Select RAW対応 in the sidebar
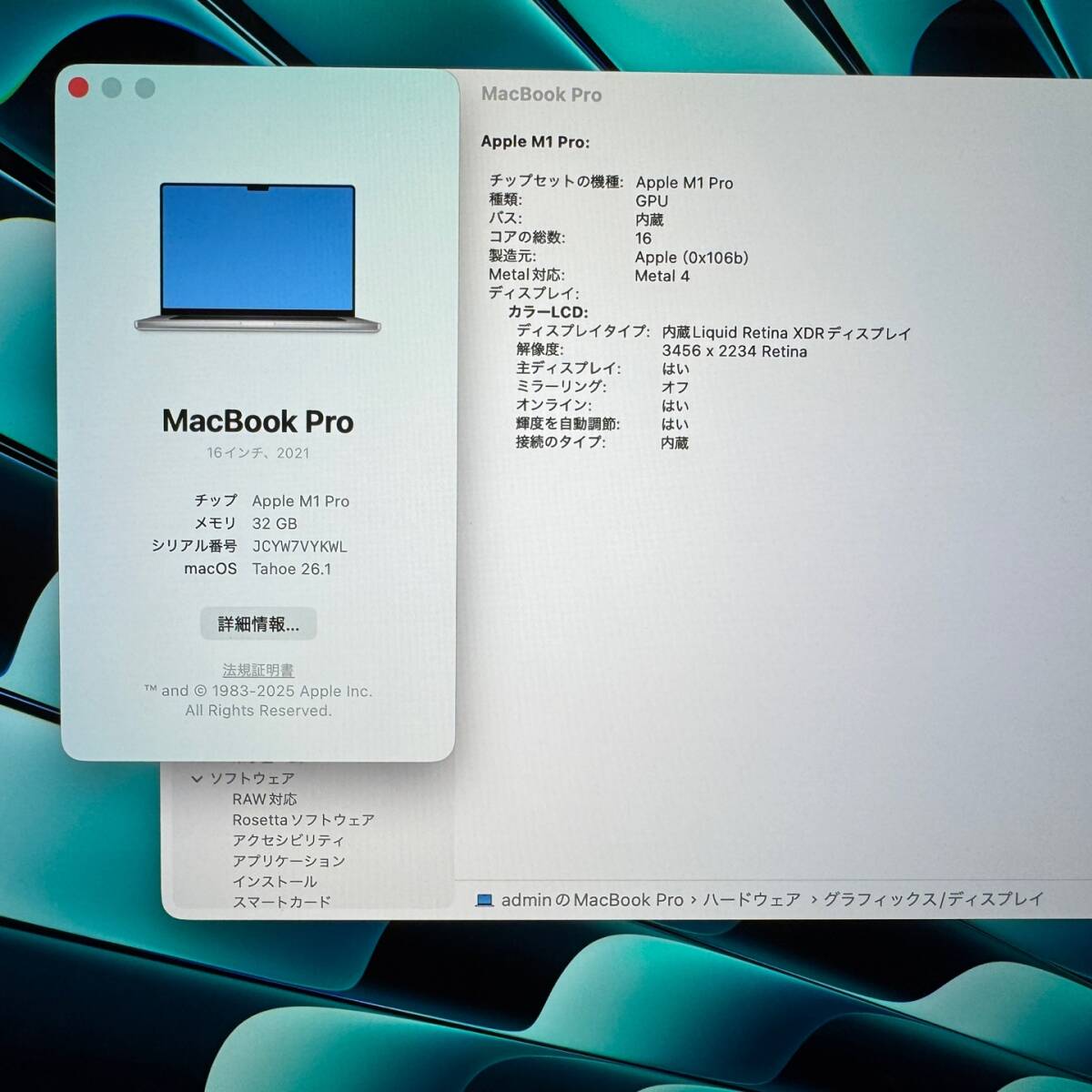The width and height of the screenshot is (1092, 1092). (265, 799)
